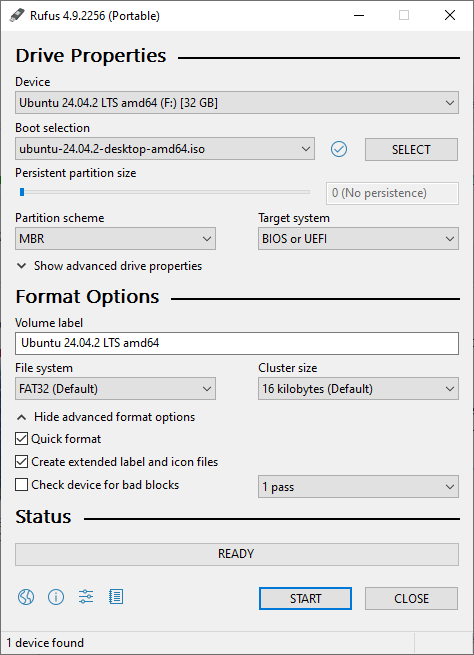
Task: Open the Cluster size dropdown
Action: [x=358, y=388]
